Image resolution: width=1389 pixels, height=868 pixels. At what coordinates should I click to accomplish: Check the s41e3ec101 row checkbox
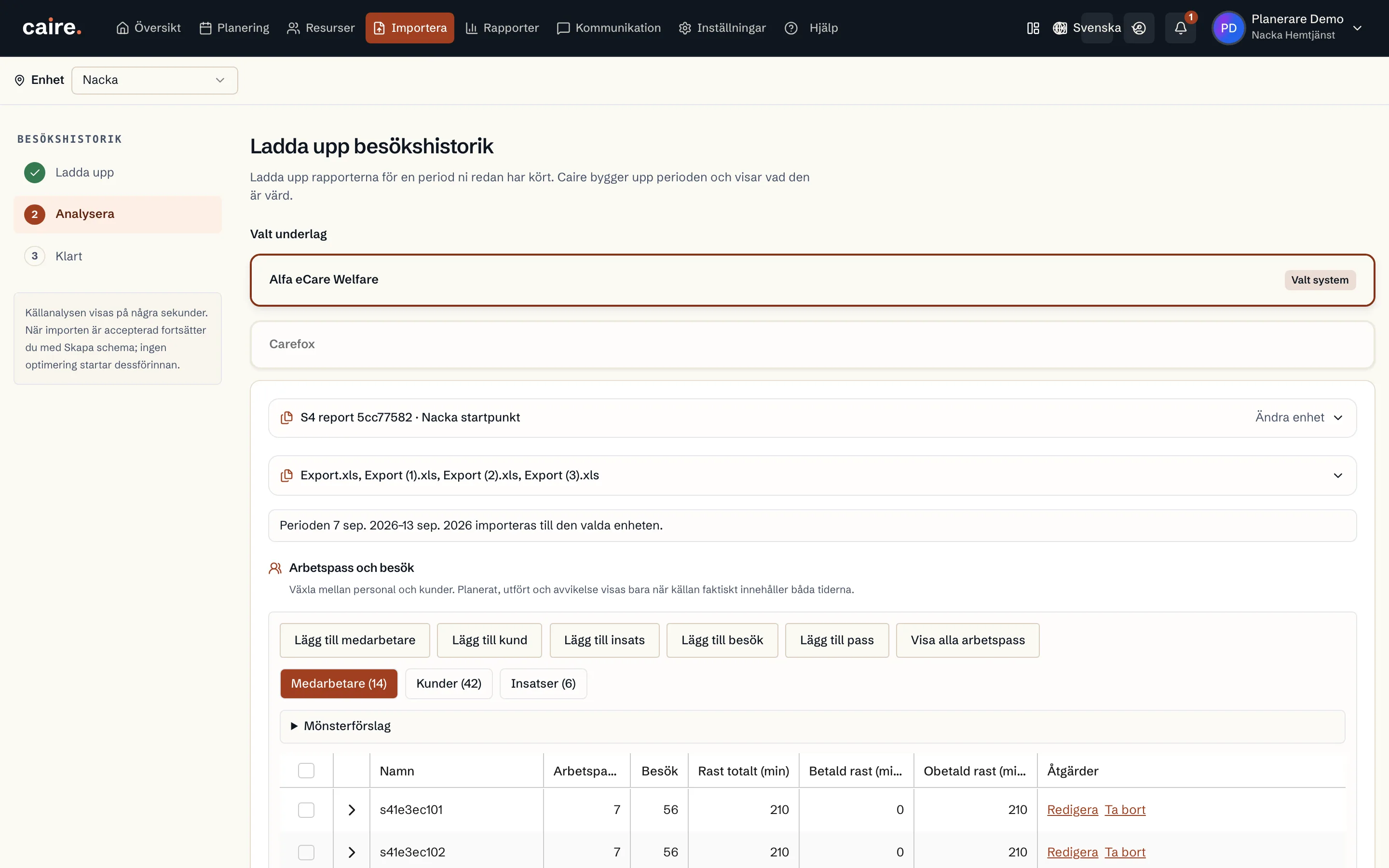click(x=306, y=810)
